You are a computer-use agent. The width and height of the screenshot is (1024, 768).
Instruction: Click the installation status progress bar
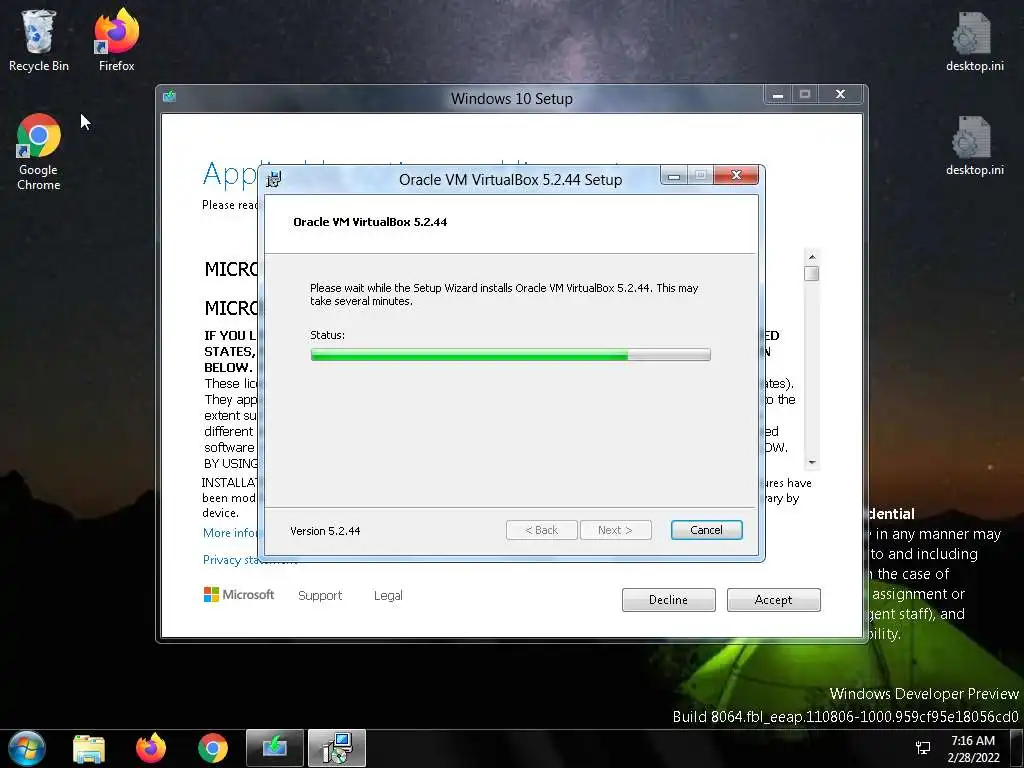(x=511, y=355)
